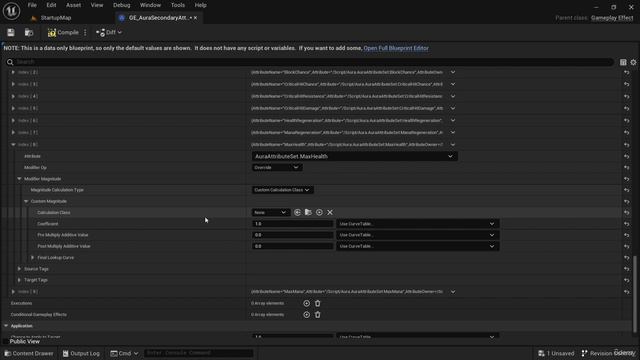Edit Post Multiply Additive Value field
The width and height of the screenshot is (640, 360).
[292, 246]
